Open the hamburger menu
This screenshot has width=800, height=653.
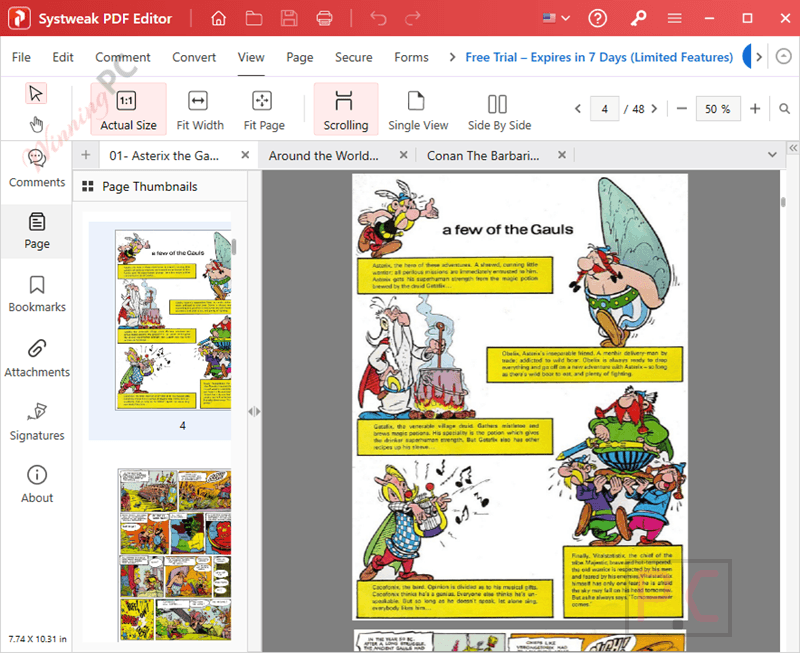point(674,18)
